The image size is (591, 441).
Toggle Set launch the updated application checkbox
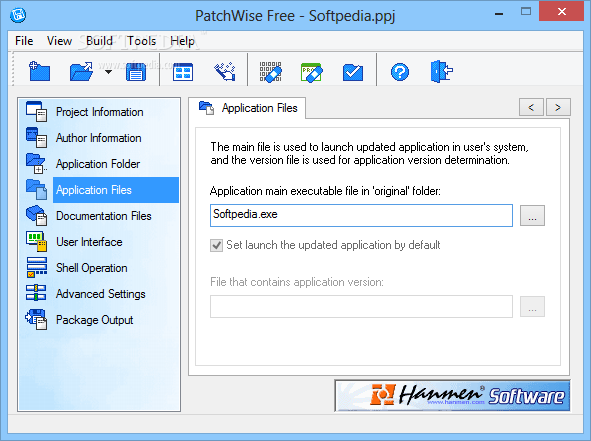(x=216, y=245)
